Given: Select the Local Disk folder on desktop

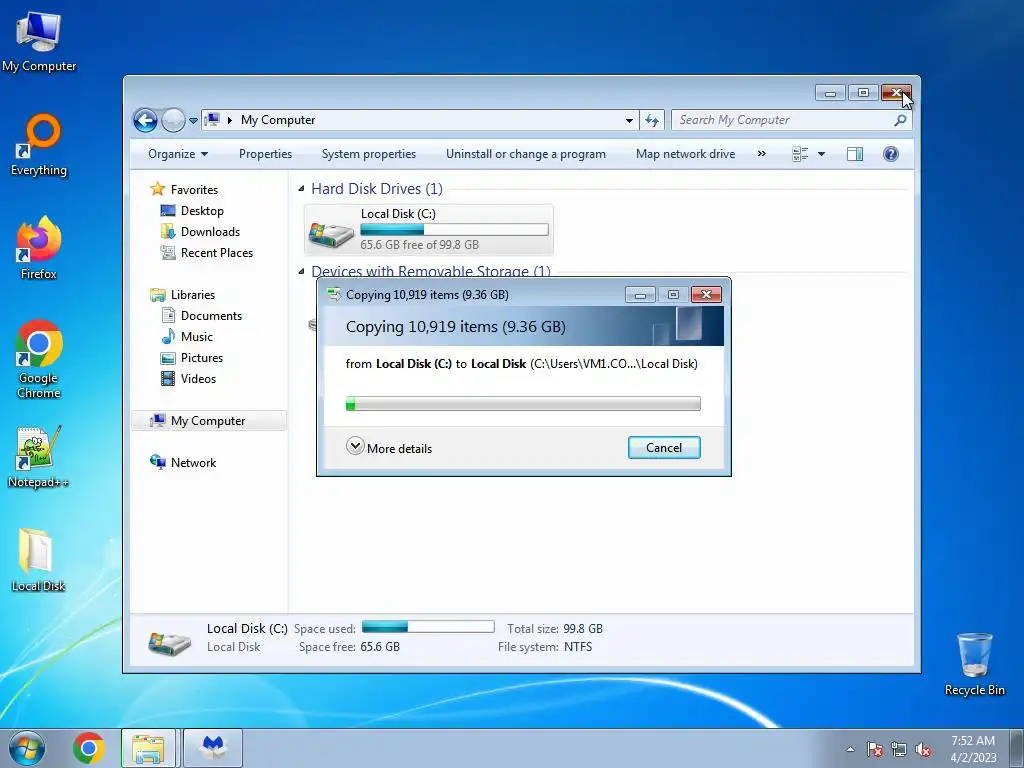Looking at the screenshot, I should 39,560.
